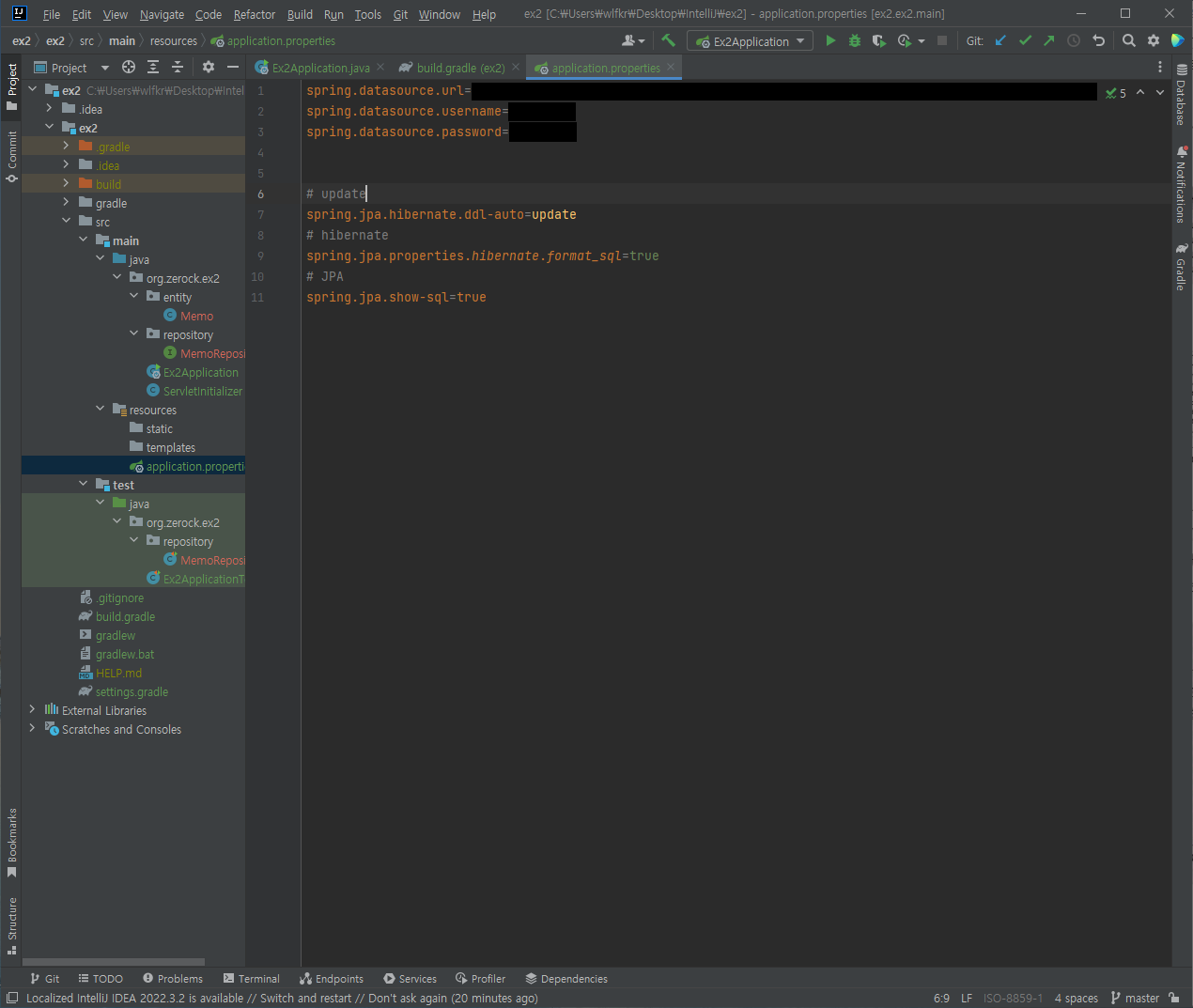The width and height of the screenshot is (1193, 1008).
Task: Toggle the Structure tool window stripe button
Action: click(x=11, y=925)
